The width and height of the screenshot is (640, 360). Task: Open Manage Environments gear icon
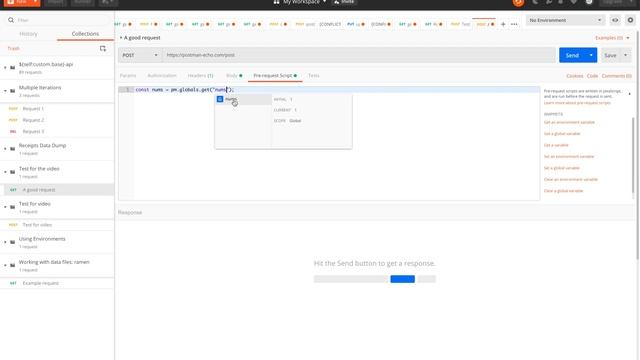click(x=630, y=20)
